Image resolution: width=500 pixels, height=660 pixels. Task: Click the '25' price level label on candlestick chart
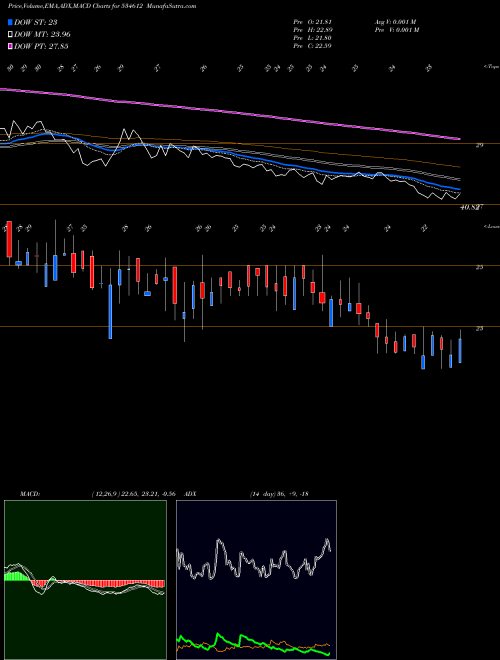click(479, 267)
